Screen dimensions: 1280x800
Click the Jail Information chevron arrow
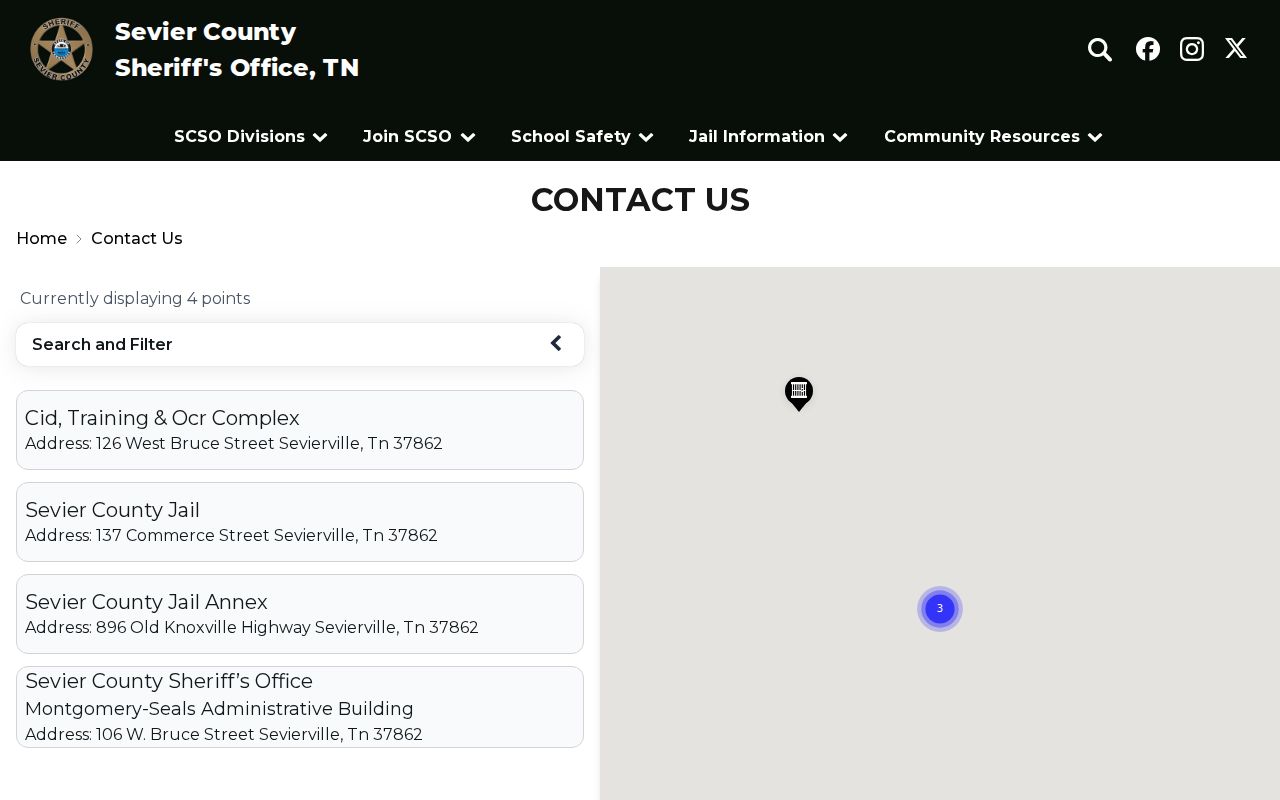click(840, 137)
